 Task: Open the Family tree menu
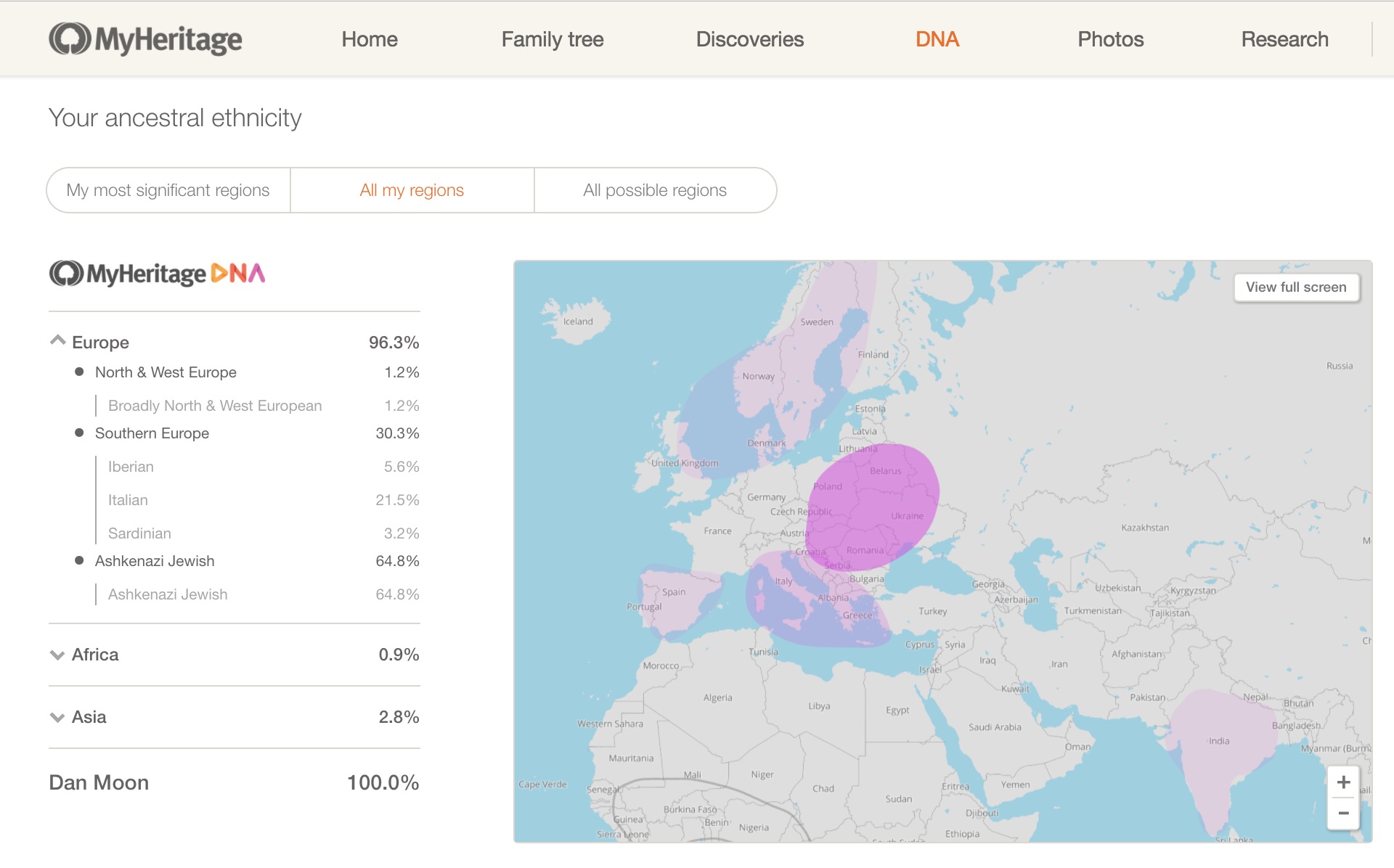(x=552, y=39)
